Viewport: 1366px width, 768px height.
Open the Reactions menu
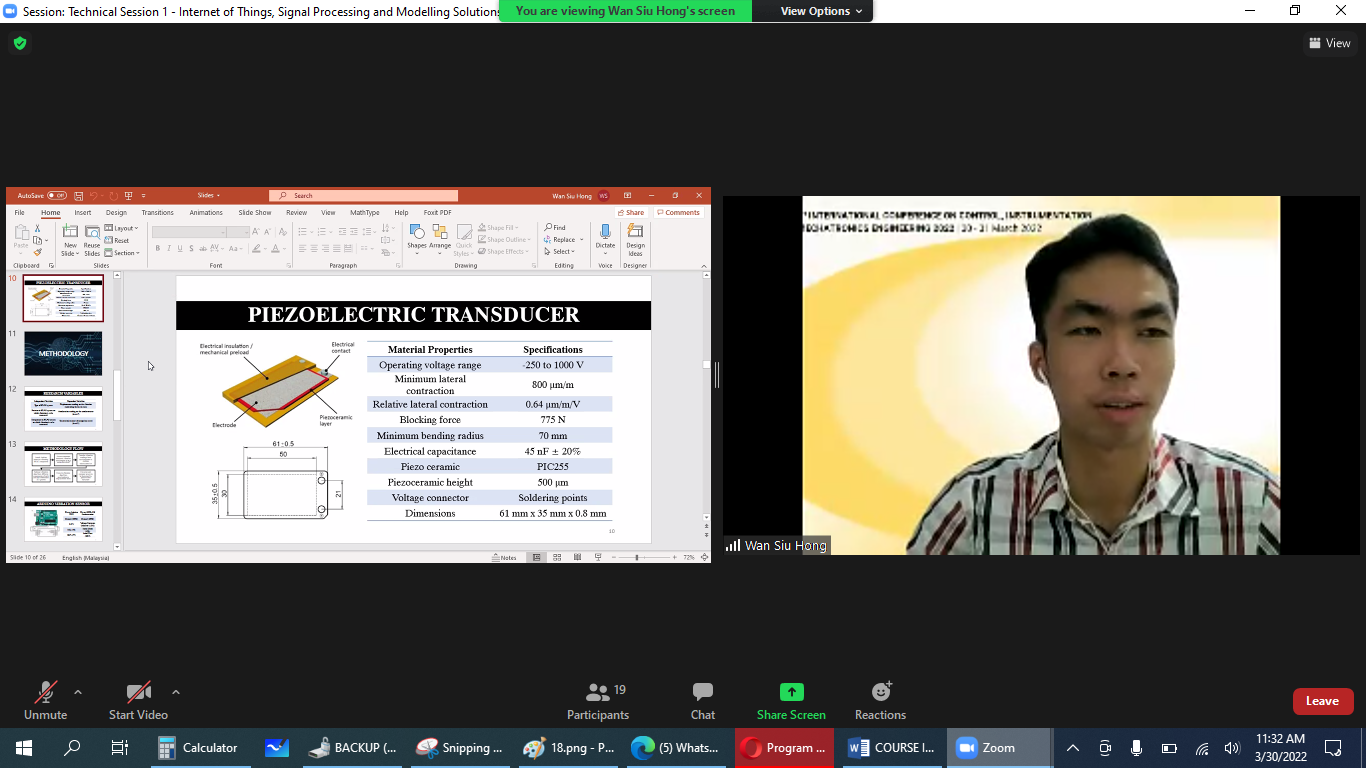pos(880,700)
